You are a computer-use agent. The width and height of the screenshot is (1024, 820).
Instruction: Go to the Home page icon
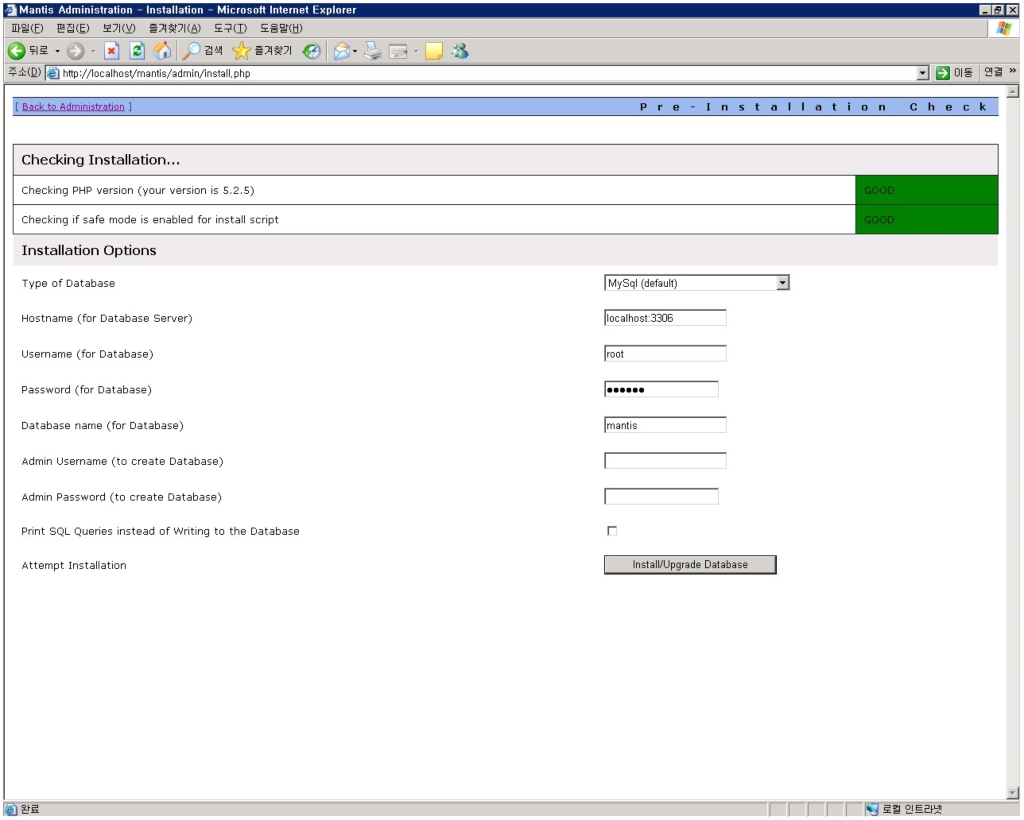162,51
